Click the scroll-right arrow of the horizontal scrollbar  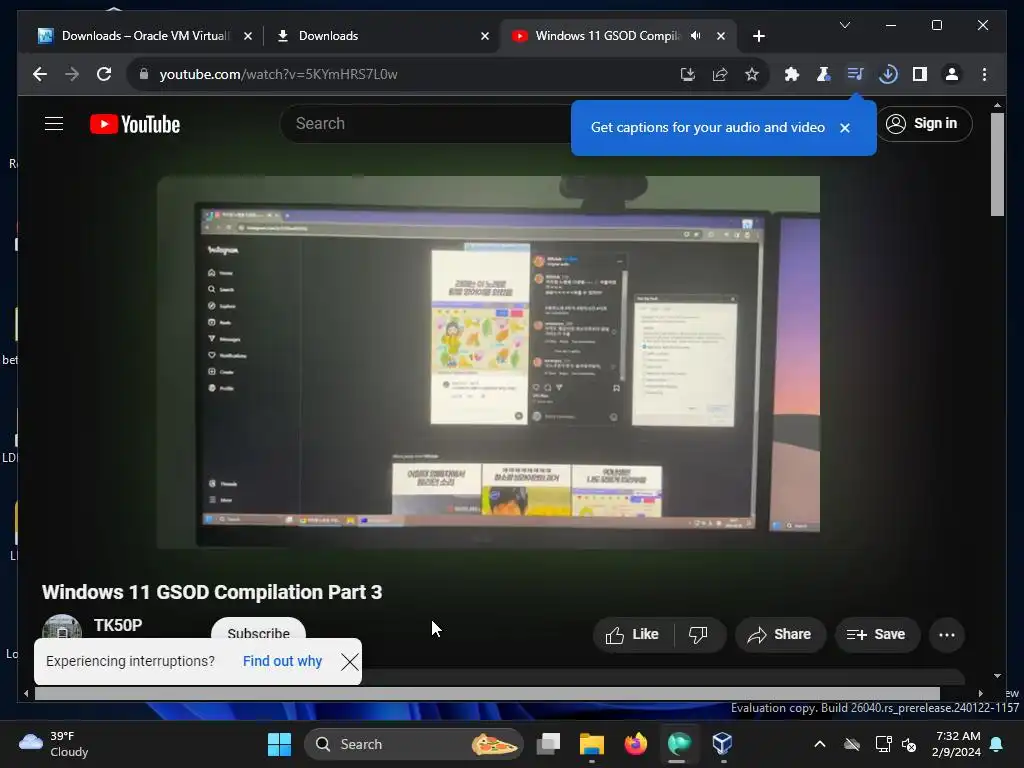[x=980, y=694]
